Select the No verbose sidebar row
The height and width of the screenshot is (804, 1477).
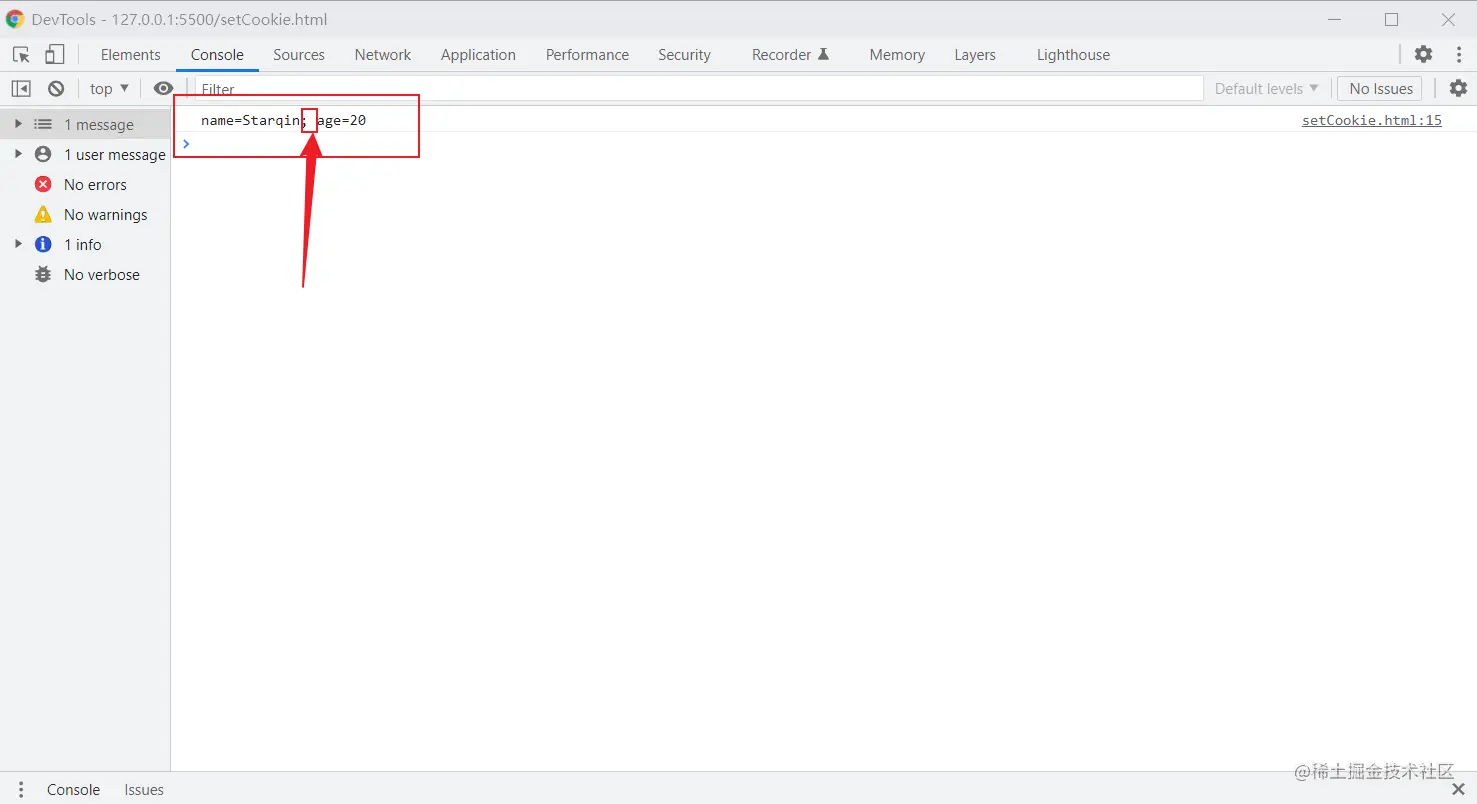(x=85, y=274)
